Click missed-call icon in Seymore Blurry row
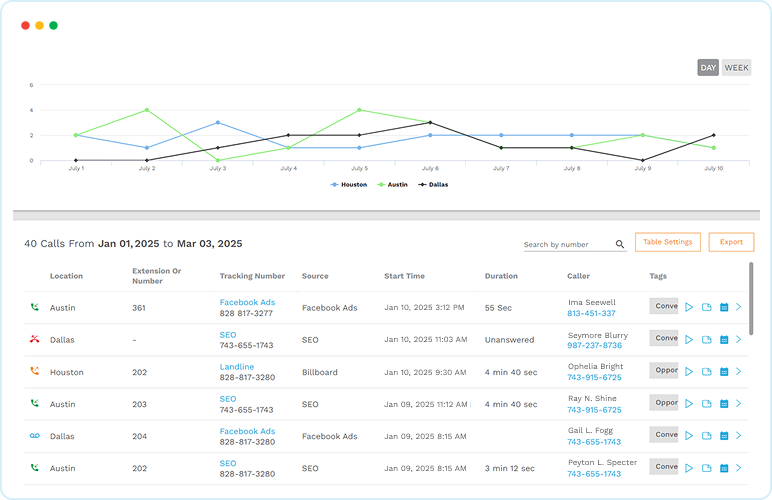Viewport: 772px width, 500px height. (34, 339)
